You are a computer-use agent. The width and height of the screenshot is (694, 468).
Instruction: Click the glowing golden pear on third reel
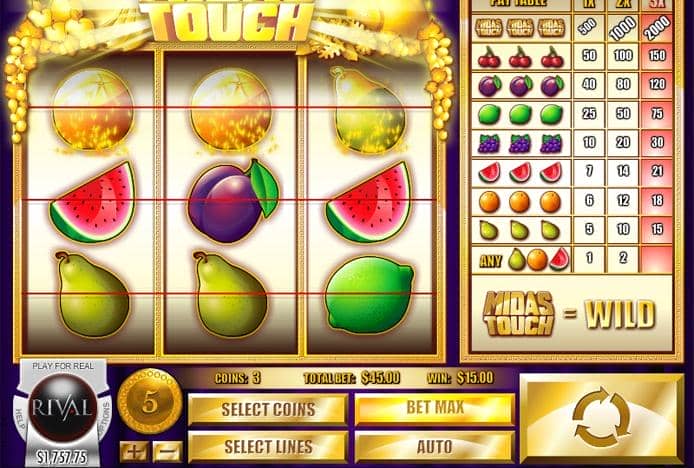pos(368,110)
